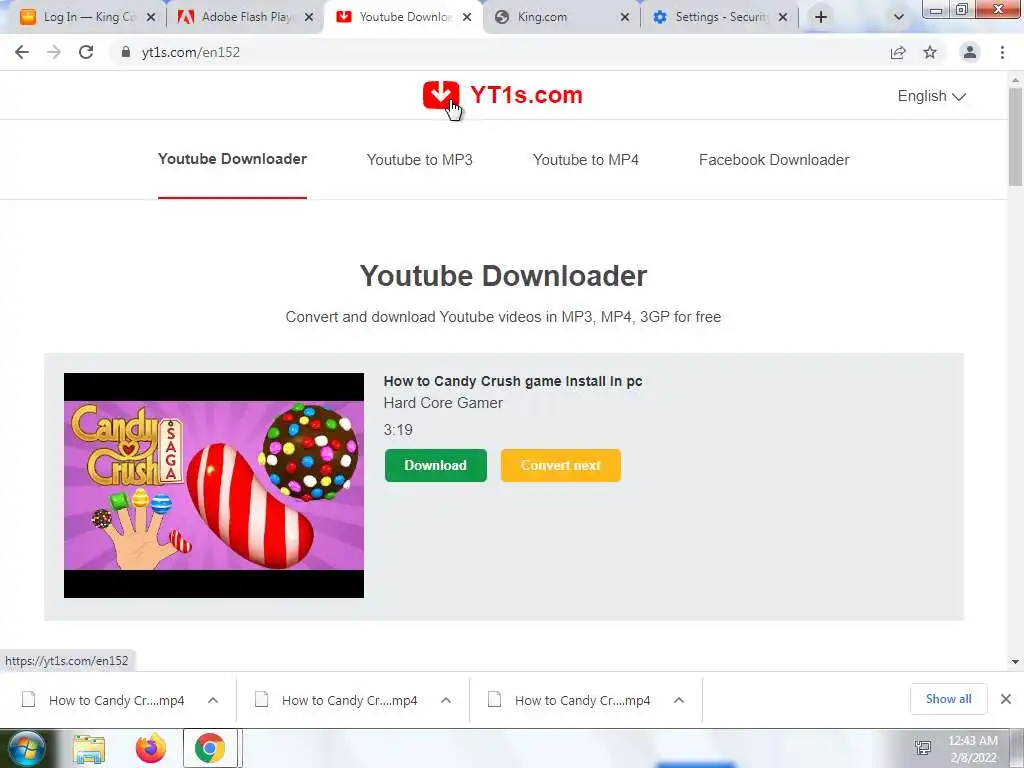The image size is (1024, 768).
Task: Open a new tab with the plus button
Action: [x=821, y=17]
